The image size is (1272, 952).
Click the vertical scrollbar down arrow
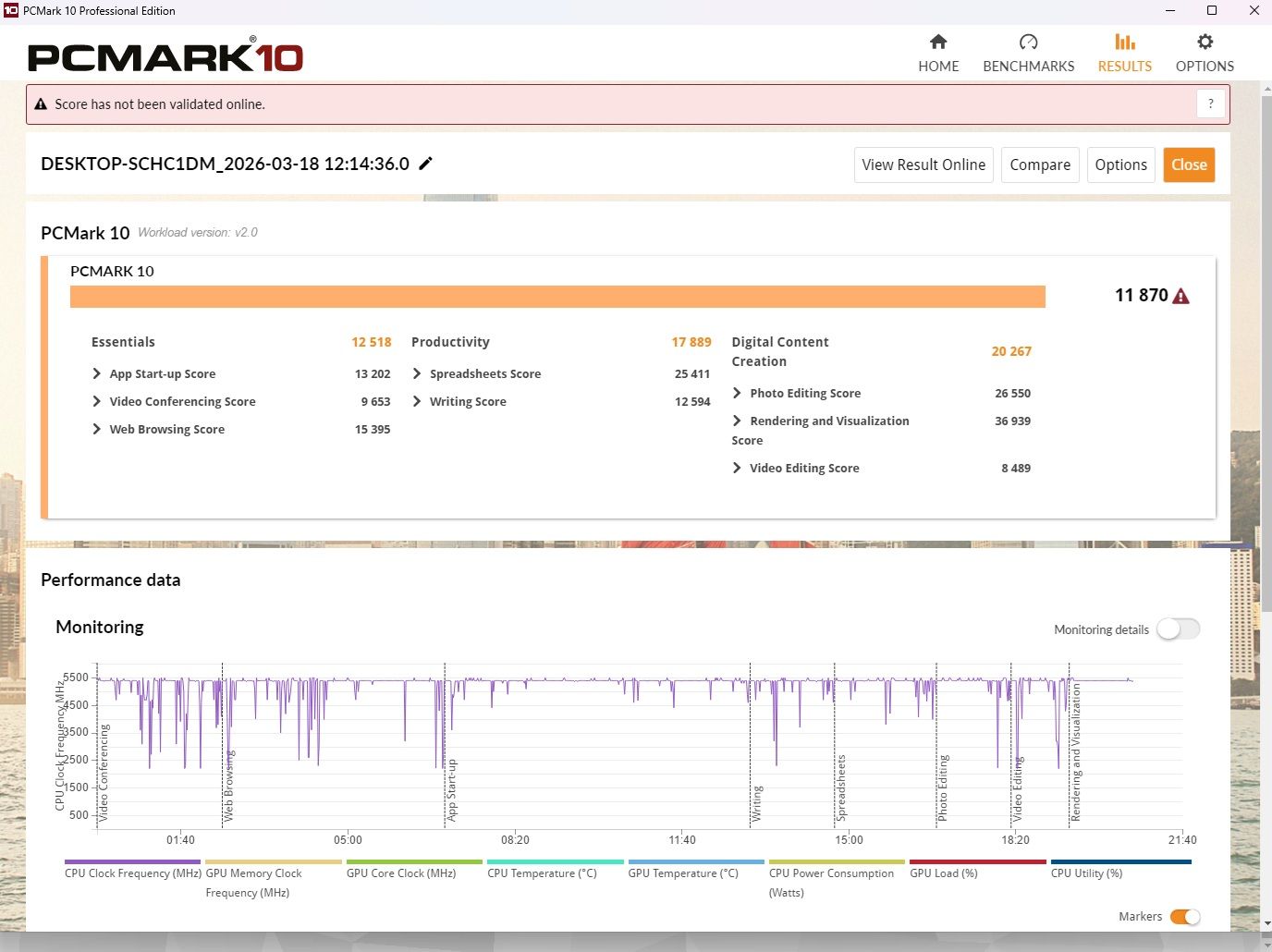pyautogui.click(x=1265, y=922)
